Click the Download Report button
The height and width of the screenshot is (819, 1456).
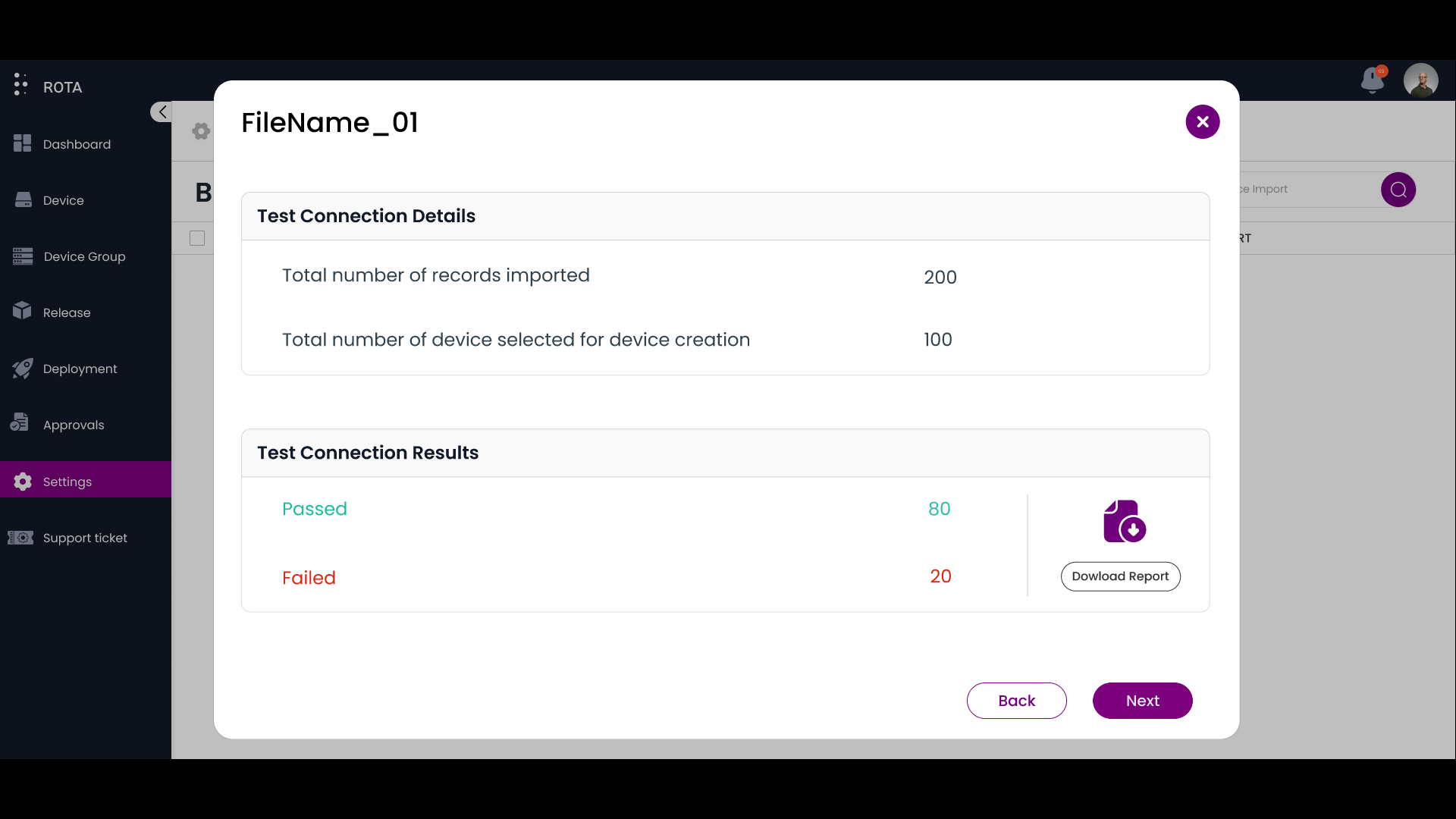click(x=1120, y=576)
